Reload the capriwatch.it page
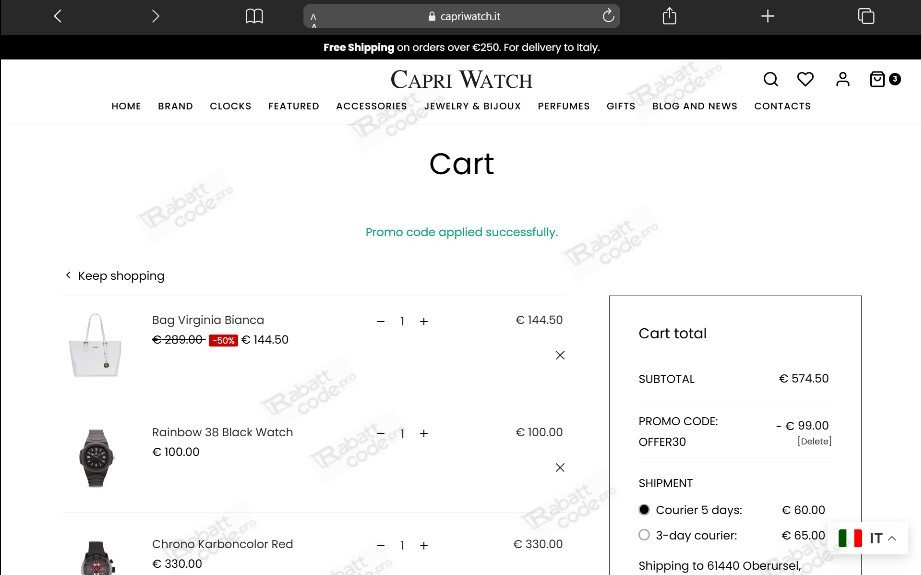Screen dimensions: 921x575 pyautogui.click(x=609, y=15)
